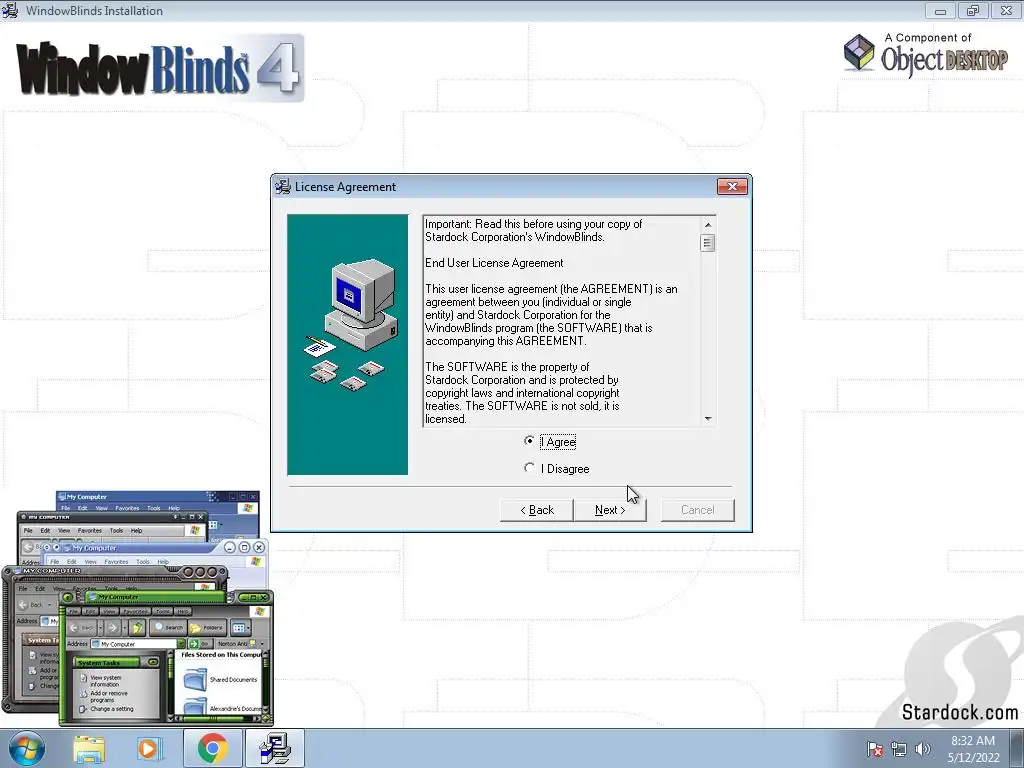Click the WindowBlinds 4 logo
Image resolution: width=1024 pixels, height=768 pixels.
tap(159, 69)
